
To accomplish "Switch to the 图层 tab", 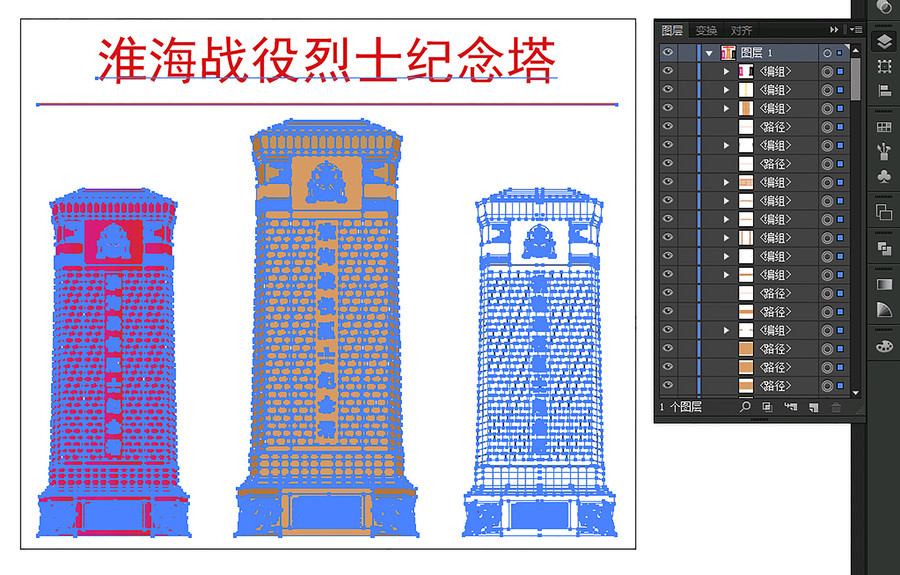I will pyautogui.click(x=672, y=30).
